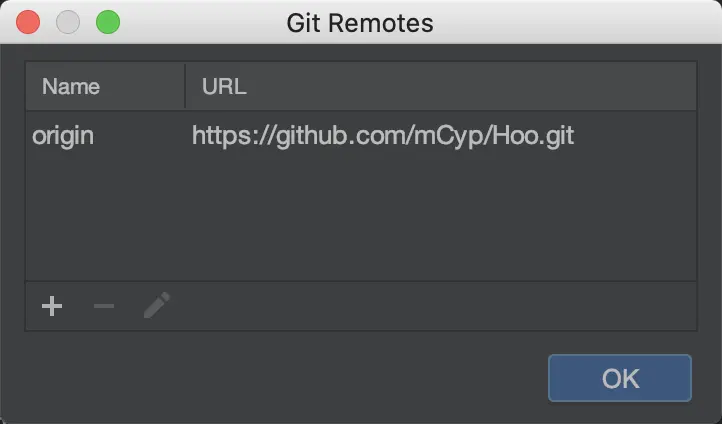
Task: Click the Git Remotes title text
Action: [x=360, y=23]
